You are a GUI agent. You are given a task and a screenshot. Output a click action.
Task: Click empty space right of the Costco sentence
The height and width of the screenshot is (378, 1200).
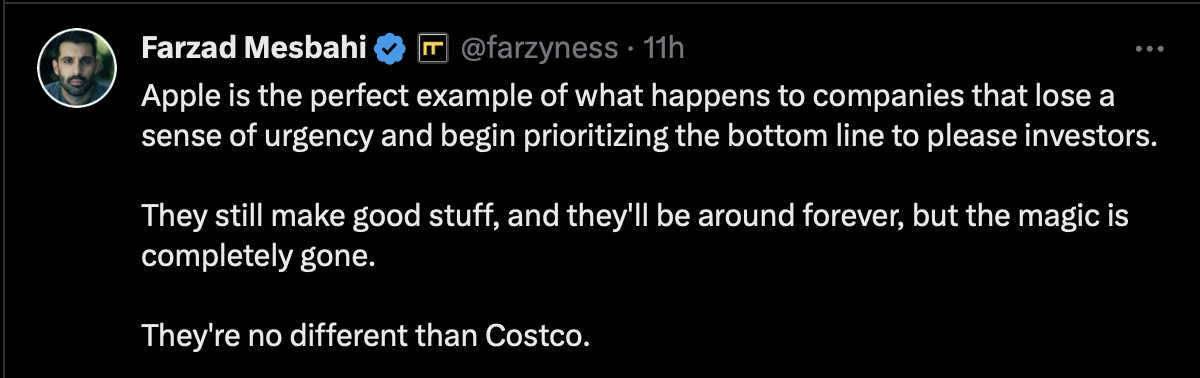click(x=880, y=332)
